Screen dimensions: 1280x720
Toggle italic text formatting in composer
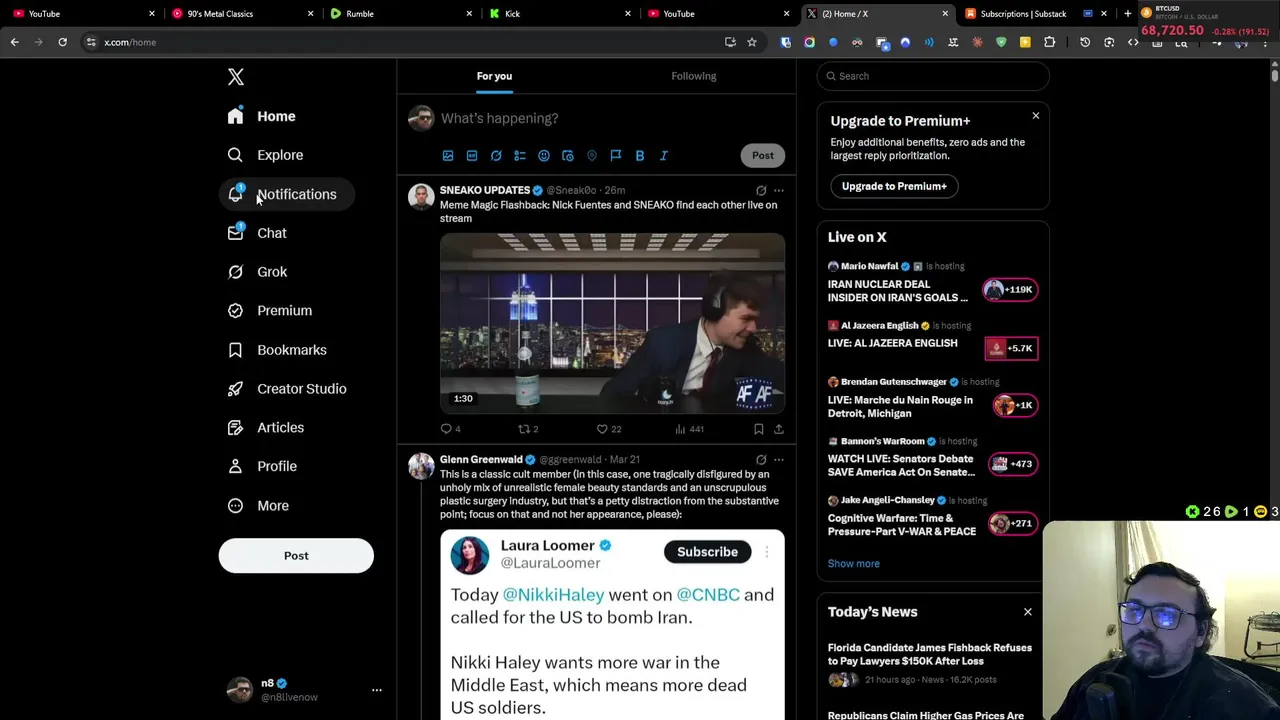click(x=664, y=156)
